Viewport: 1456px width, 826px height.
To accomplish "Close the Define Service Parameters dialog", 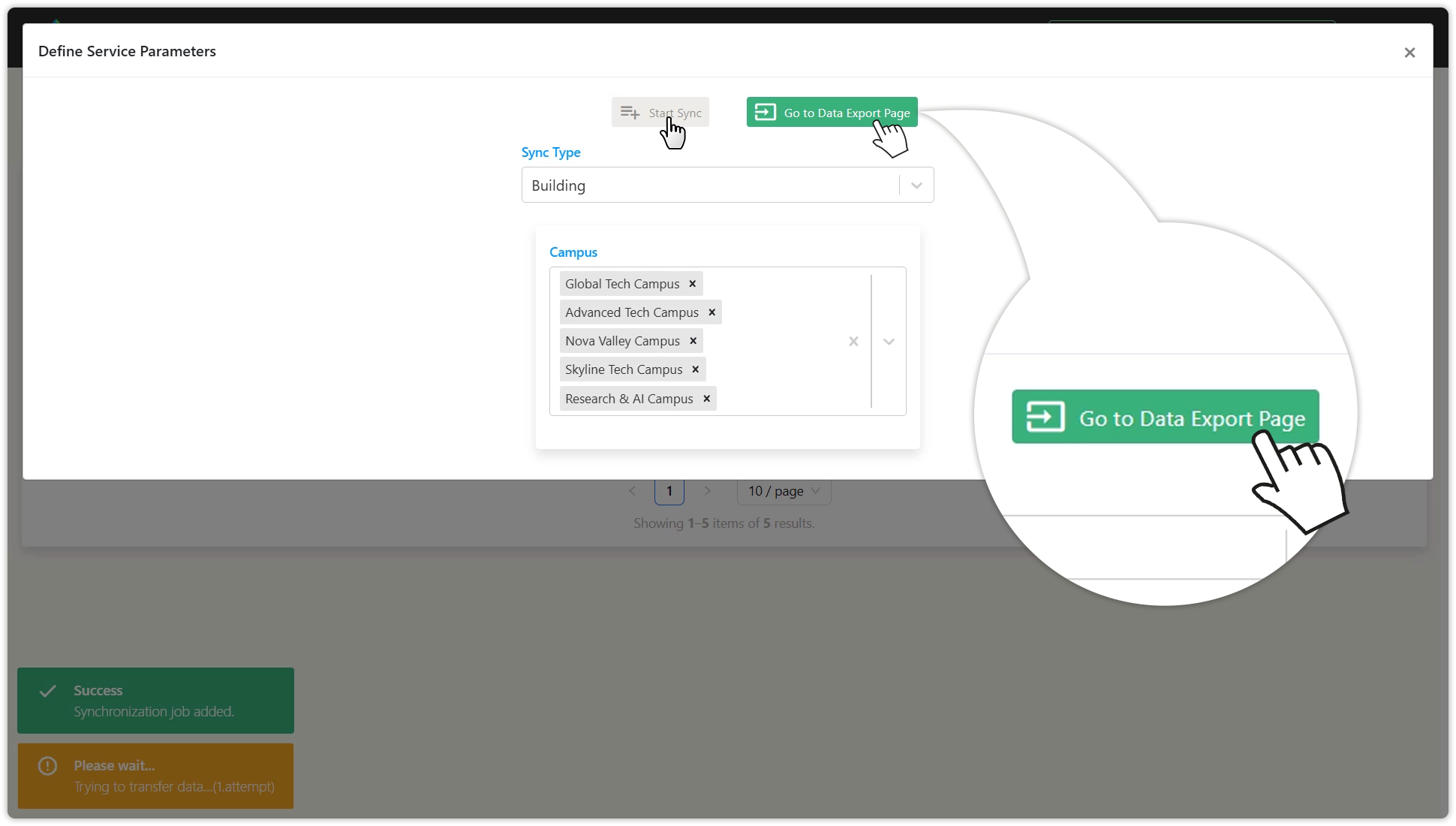I will coord(1409,53).
